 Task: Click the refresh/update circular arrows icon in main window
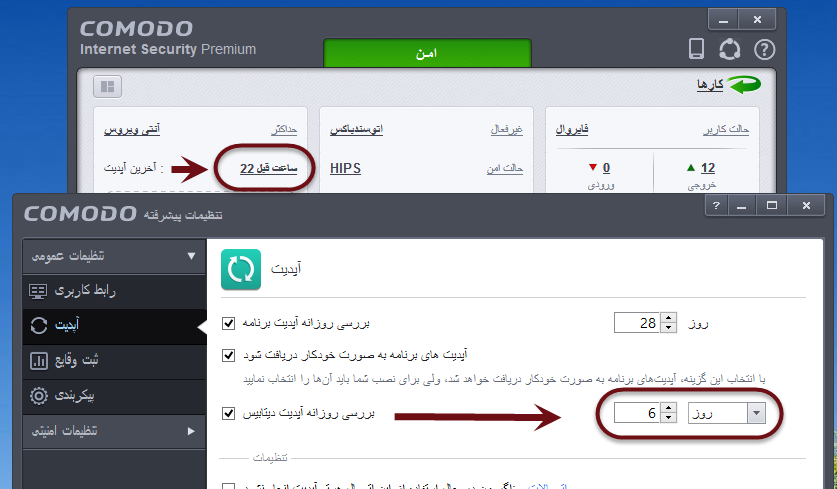(729, 50)
